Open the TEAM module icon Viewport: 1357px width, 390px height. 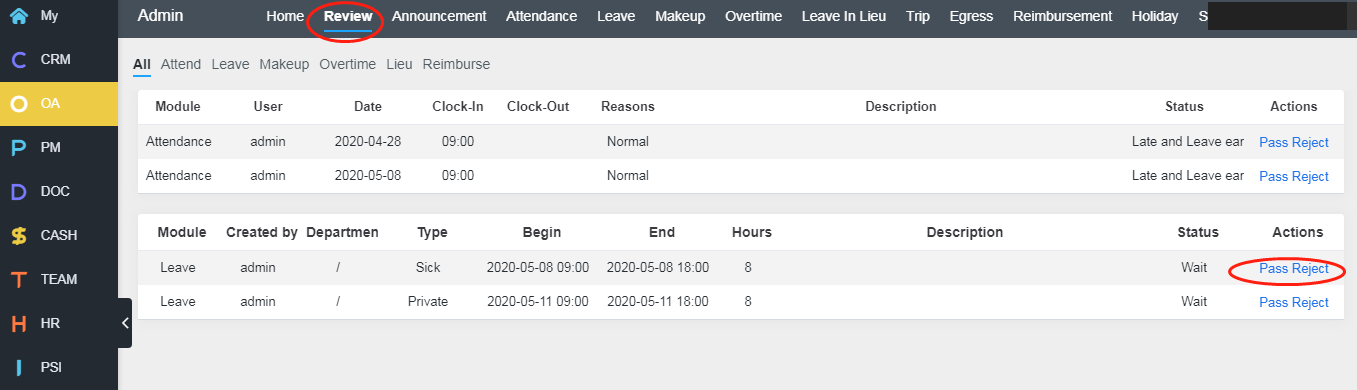click(x=18, y=280)
